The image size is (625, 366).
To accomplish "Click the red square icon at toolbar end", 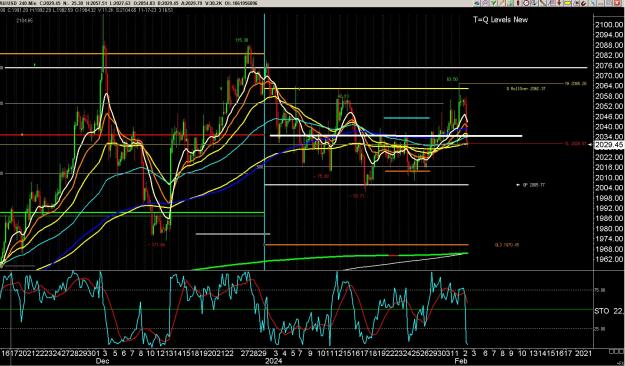I will (x=617, y=3).
